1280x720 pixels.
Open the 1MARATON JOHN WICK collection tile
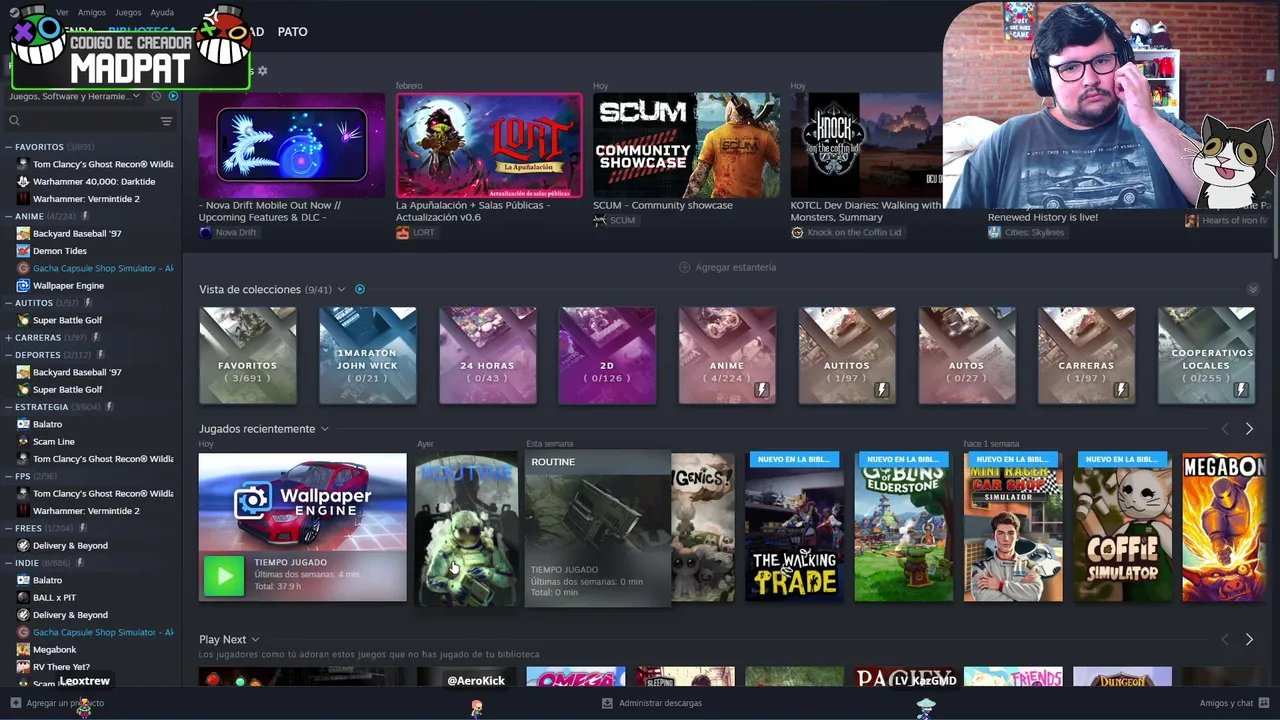coord(368,356)
